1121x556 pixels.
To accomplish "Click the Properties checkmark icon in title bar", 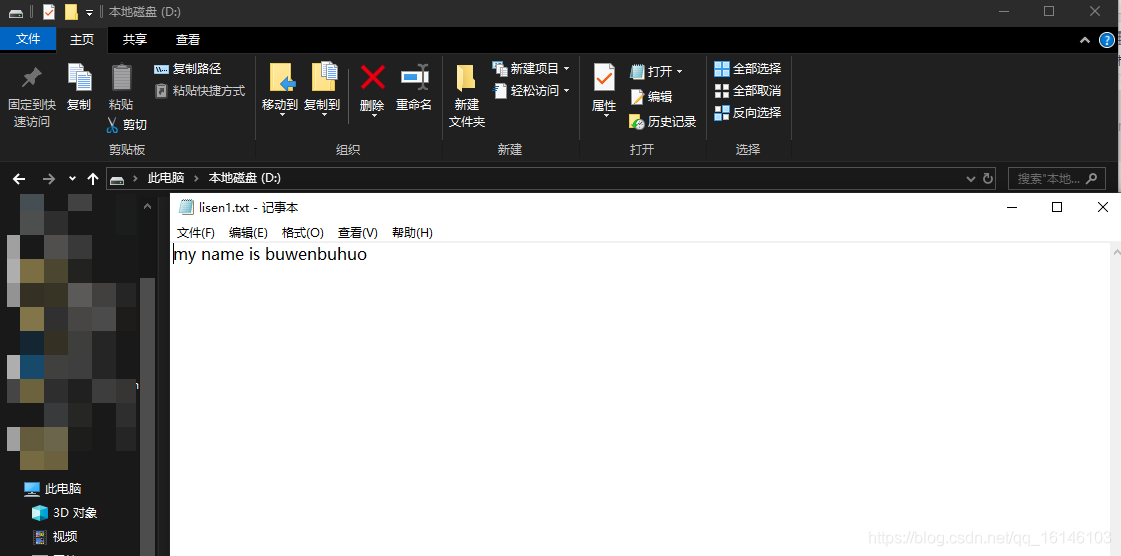I will click(49, 12).
